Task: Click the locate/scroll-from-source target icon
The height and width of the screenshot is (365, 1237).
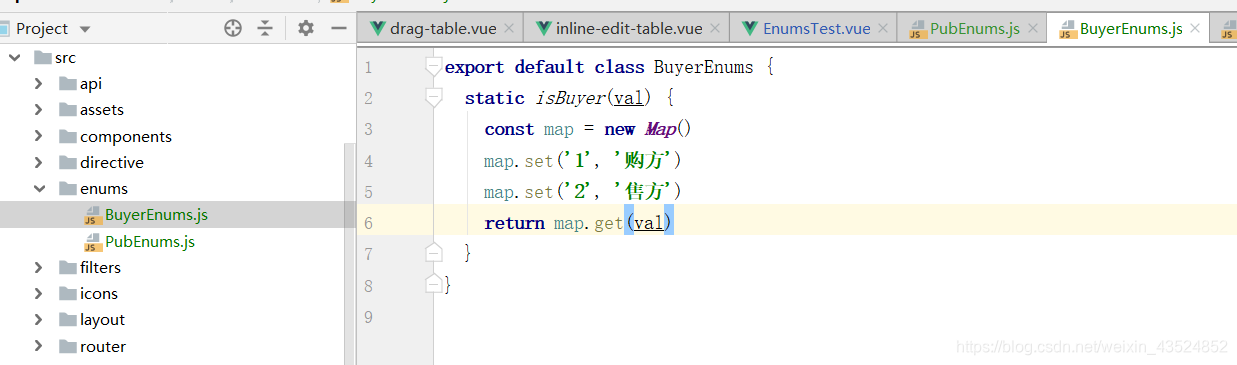Action: point(233,29)
